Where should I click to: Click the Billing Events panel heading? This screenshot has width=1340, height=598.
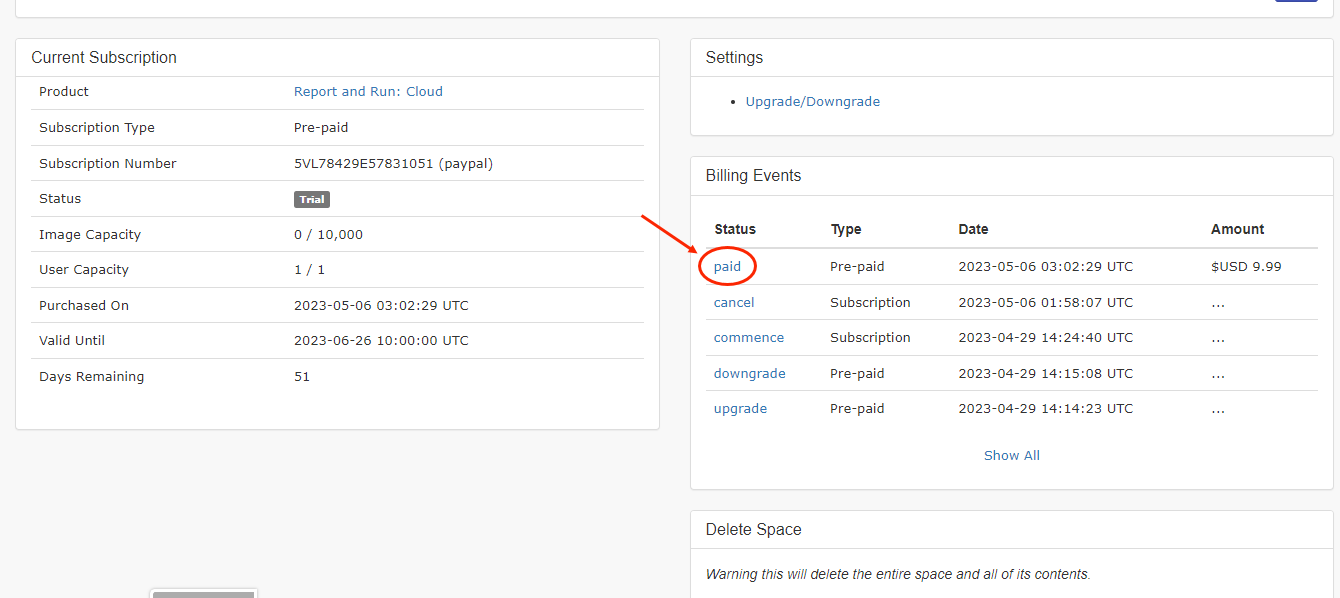(753, 176)
